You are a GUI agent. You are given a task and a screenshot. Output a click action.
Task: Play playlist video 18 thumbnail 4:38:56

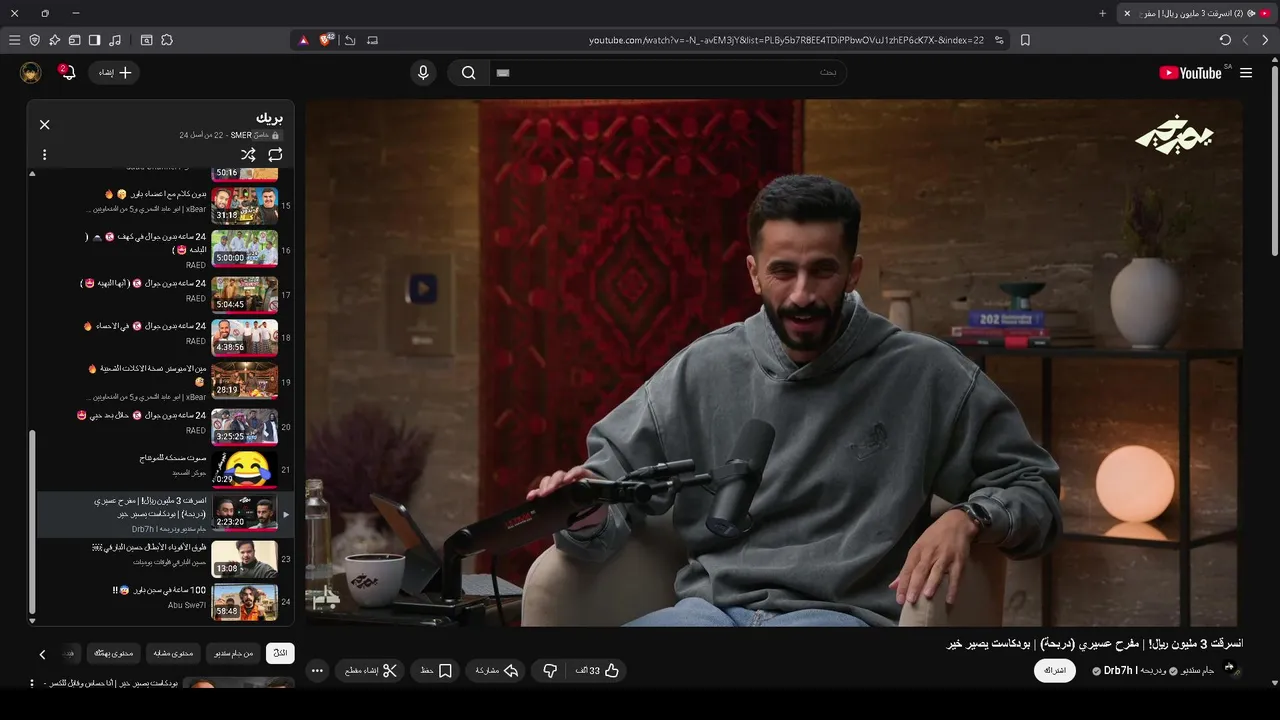point(245,337)
